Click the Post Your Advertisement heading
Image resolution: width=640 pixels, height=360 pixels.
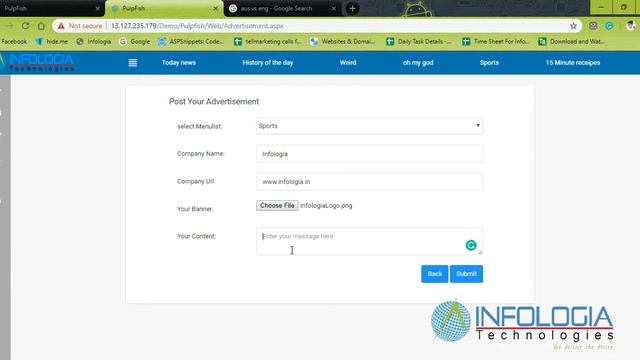click(x=214, y=102)
